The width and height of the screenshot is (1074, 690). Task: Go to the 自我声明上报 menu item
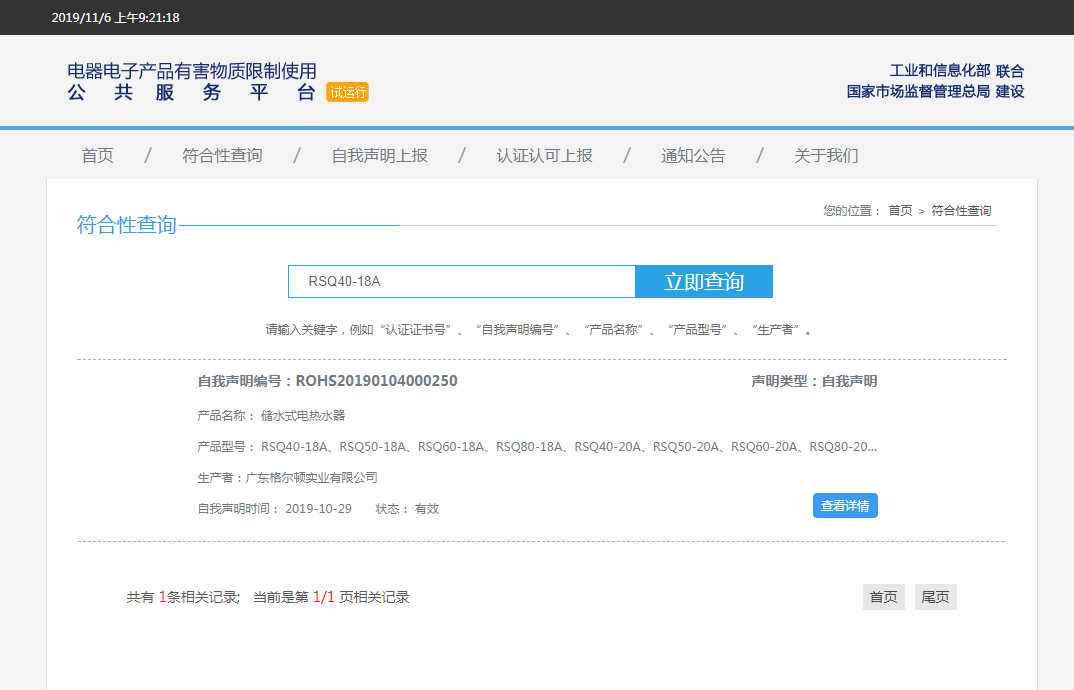point(379,156)
